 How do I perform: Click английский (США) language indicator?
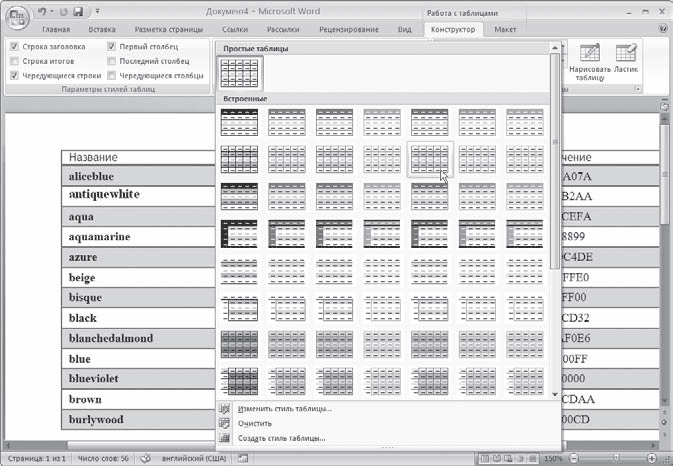click(194, 458)
